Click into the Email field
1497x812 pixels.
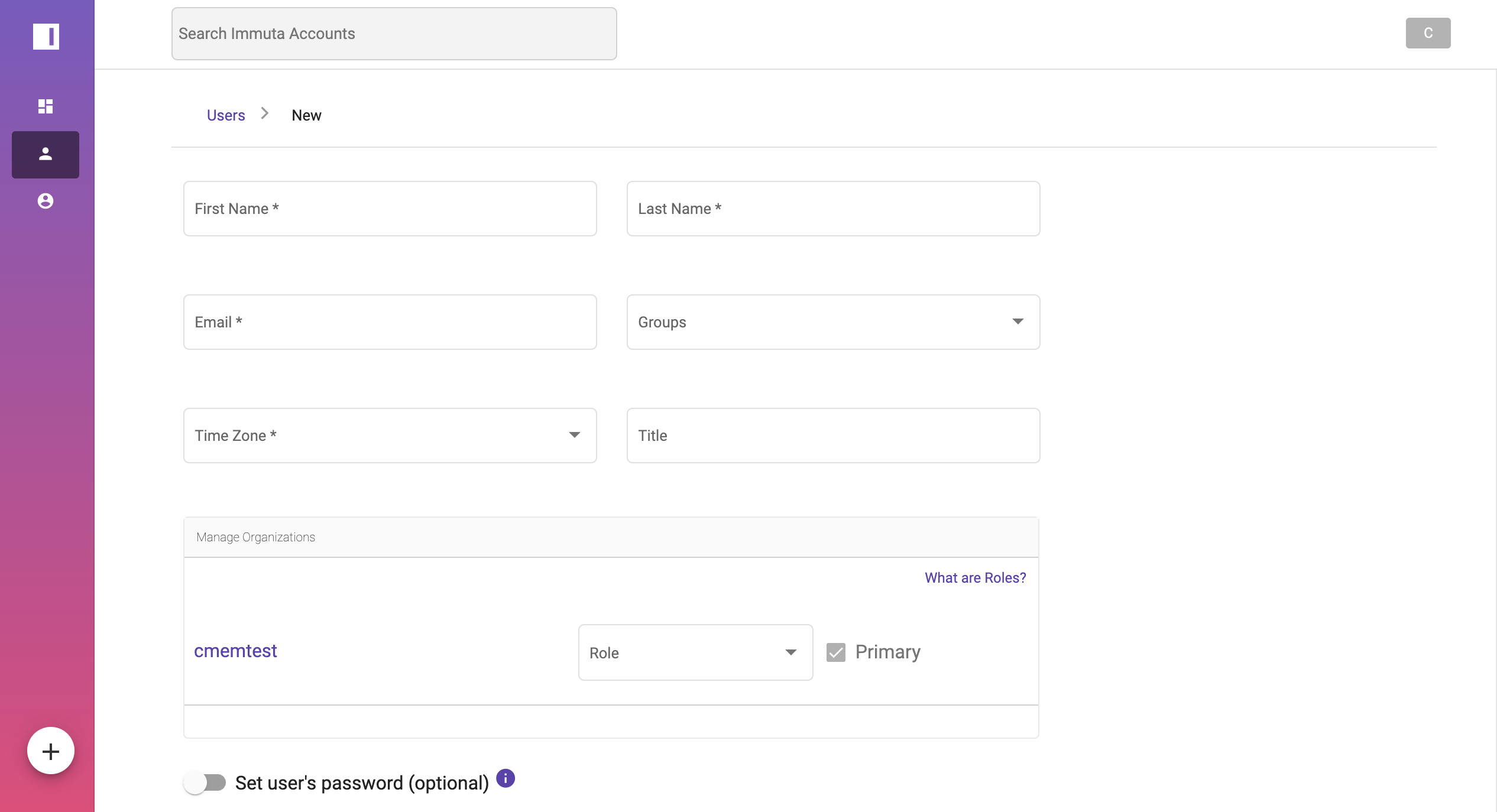click(x=390, y=322)
